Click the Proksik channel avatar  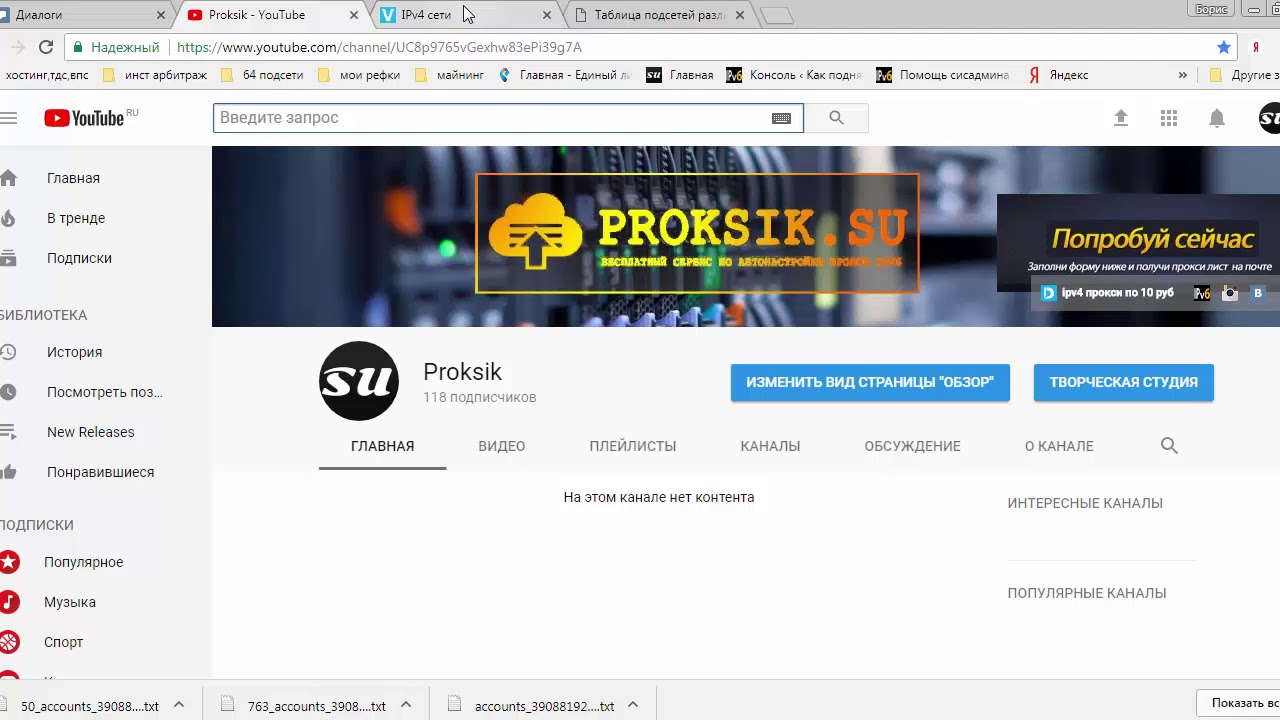point(359,381)
